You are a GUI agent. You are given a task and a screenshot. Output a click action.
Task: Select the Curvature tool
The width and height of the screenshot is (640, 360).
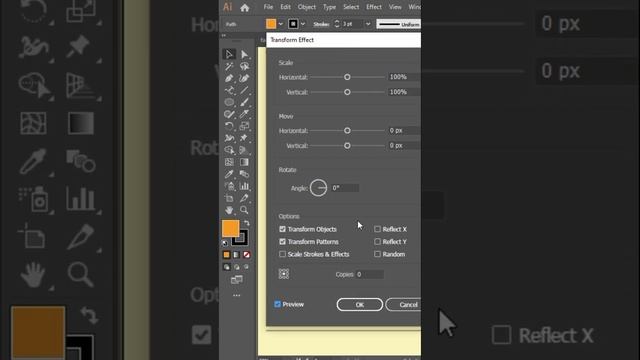pyautogui.click(x=244, y=78)
